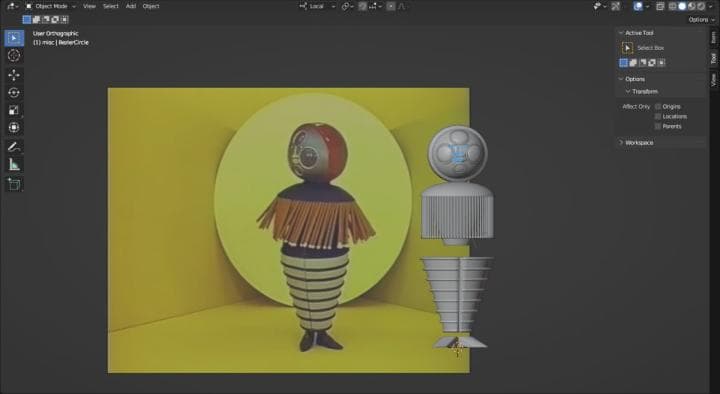Open the Options button in header
Screen dimensions: 720x394
point(701,20)
